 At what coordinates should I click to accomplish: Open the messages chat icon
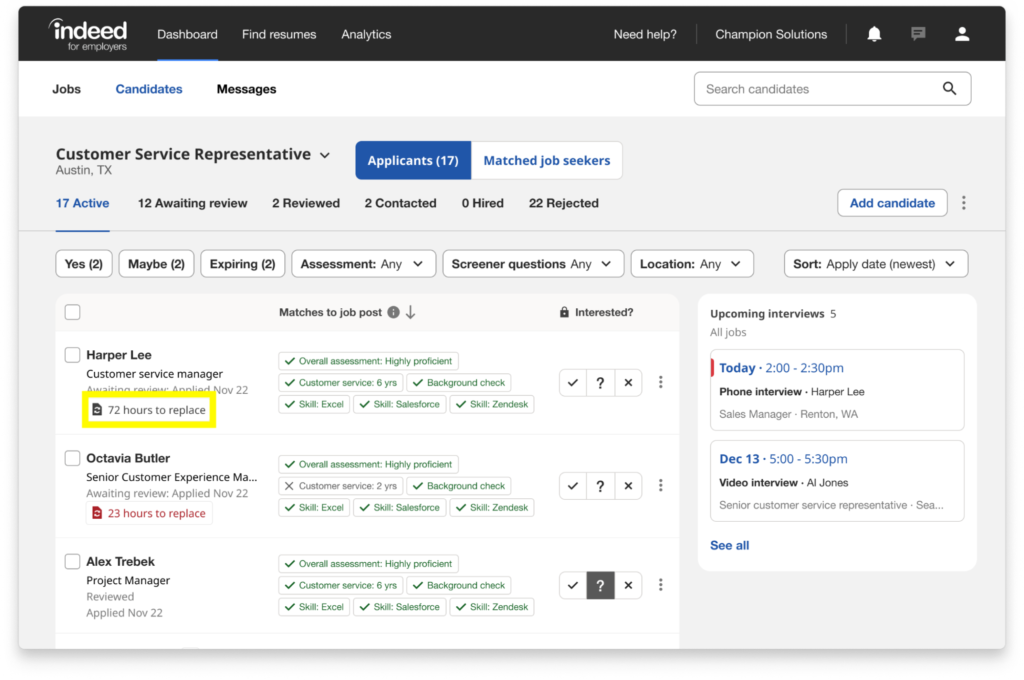pyautogui.click(x=917, y=33)
